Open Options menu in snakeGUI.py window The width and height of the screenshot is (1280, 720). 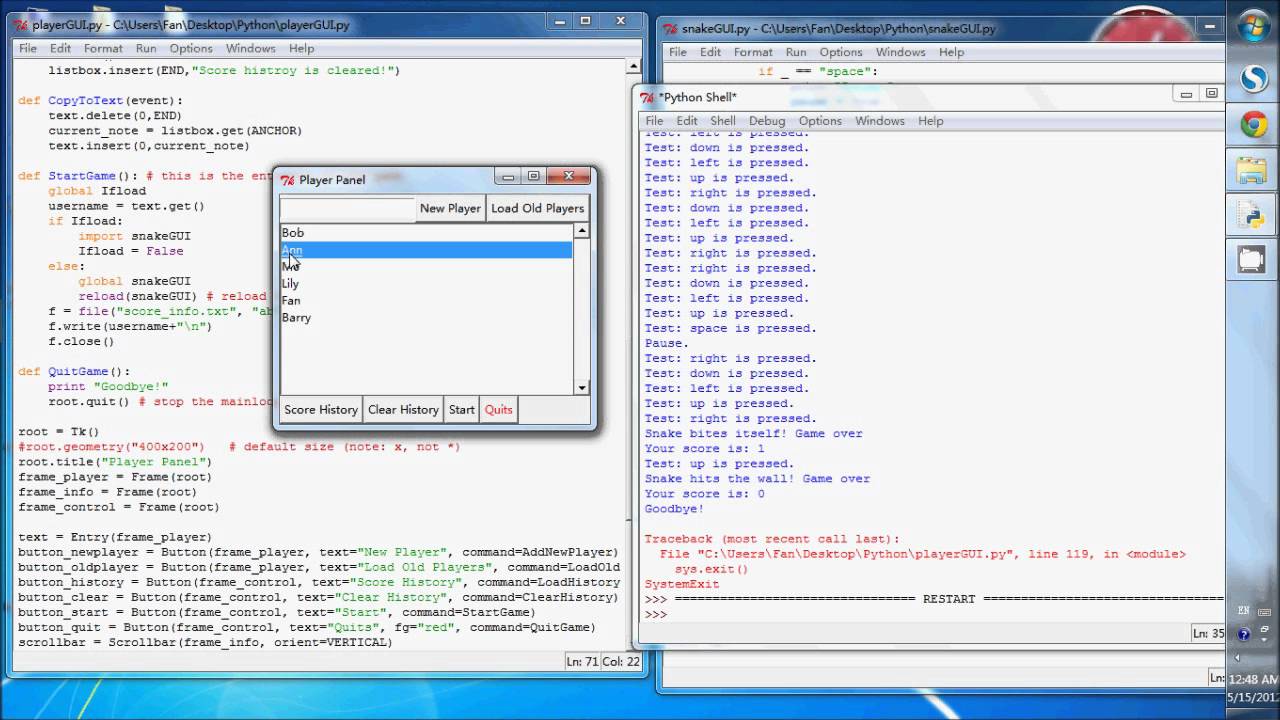pos(841,52)
